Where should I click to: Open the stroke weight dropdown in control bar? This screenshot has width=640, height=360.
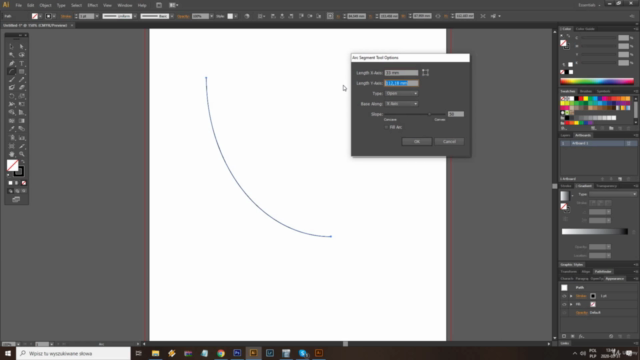pos(97,16)
